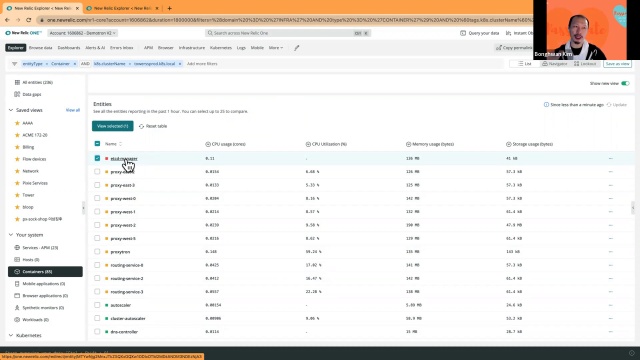Open row actions menu for proxytron row
Image resolution: width=640 pixels, height=360 pixels.
click(611, 252)
